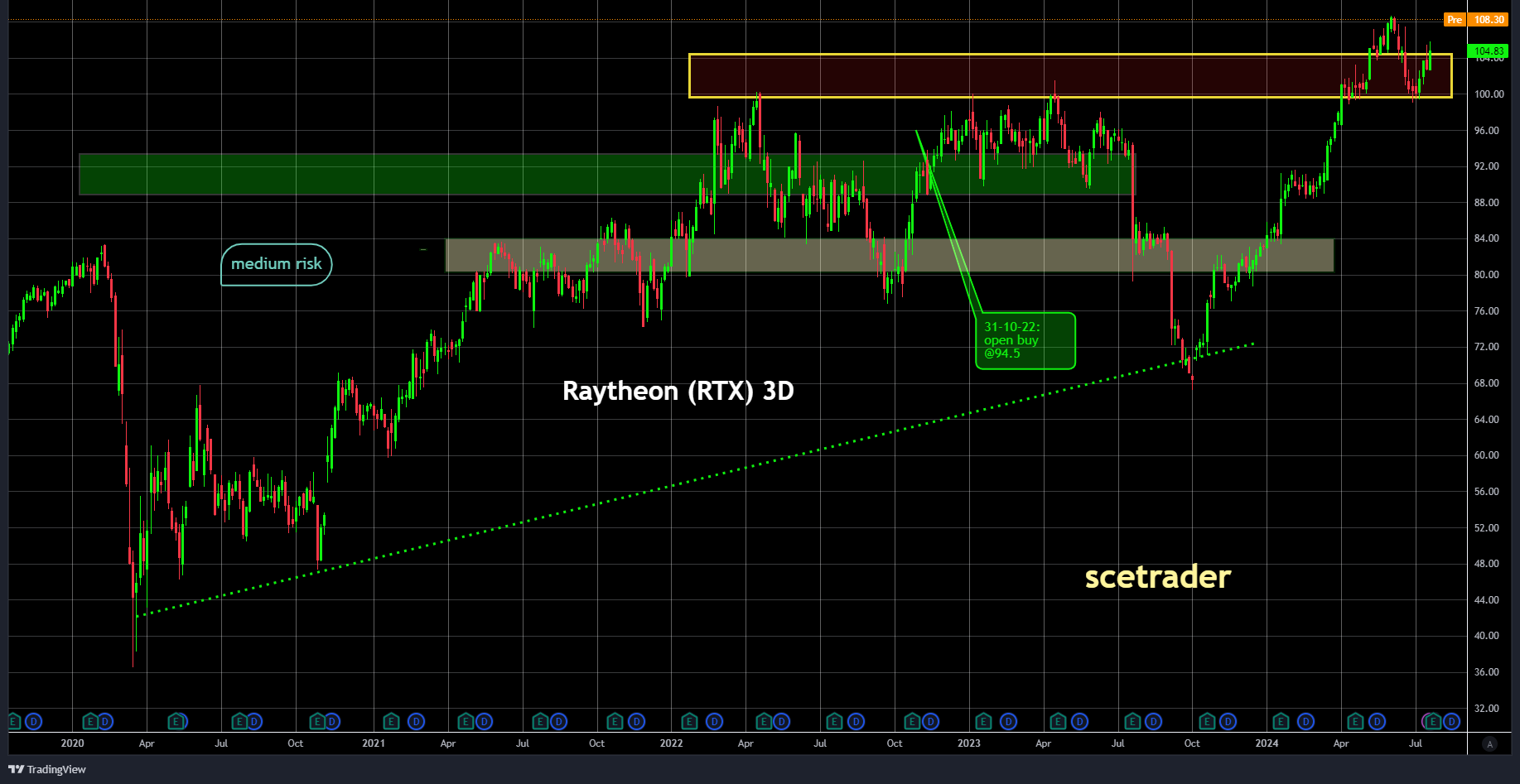
Task: Select the medium risk callout
Action: click(276, 264)
